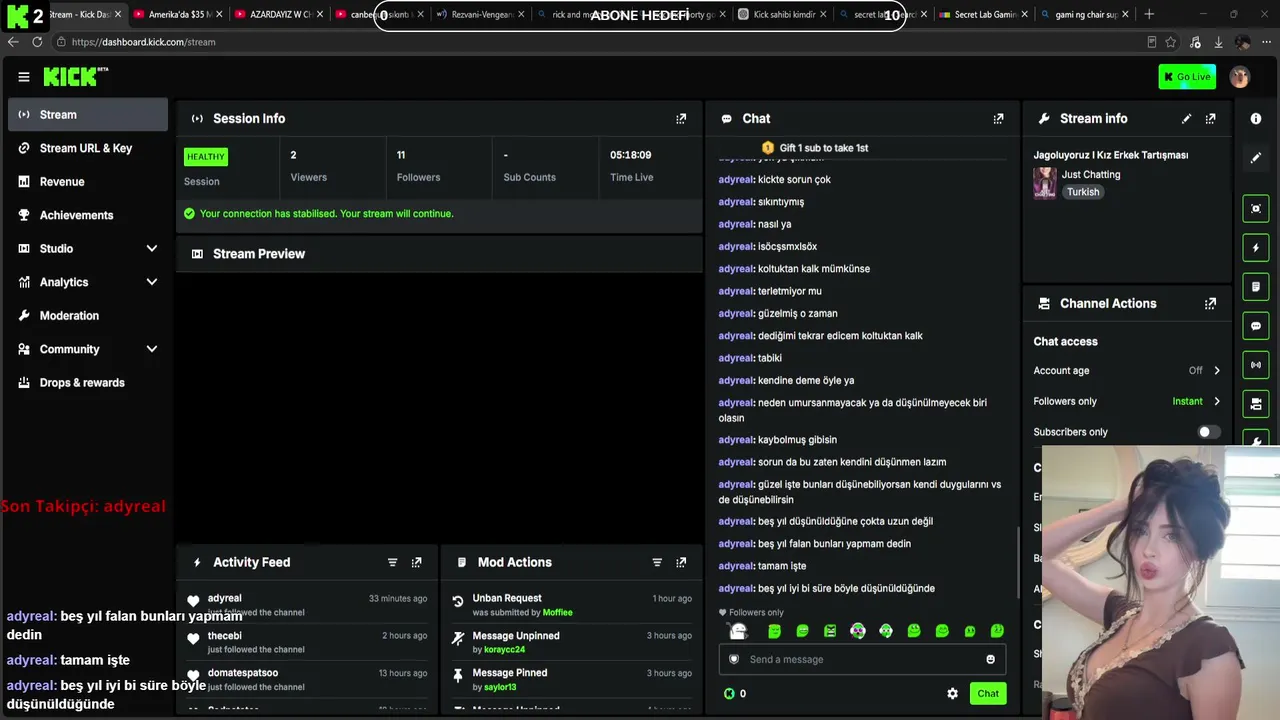Switch to the Kick sahibi kimdir tab
Viewport: 1280px width, 720px height.
[x=782, y=15]
